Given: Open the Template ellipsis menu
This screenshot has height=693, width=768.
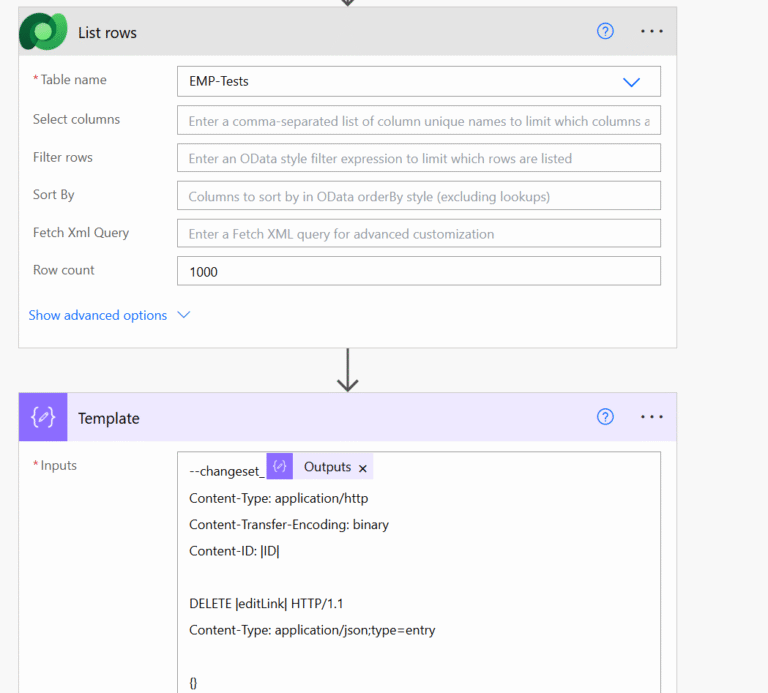Looking at the screenshot, I should point(651,417).
